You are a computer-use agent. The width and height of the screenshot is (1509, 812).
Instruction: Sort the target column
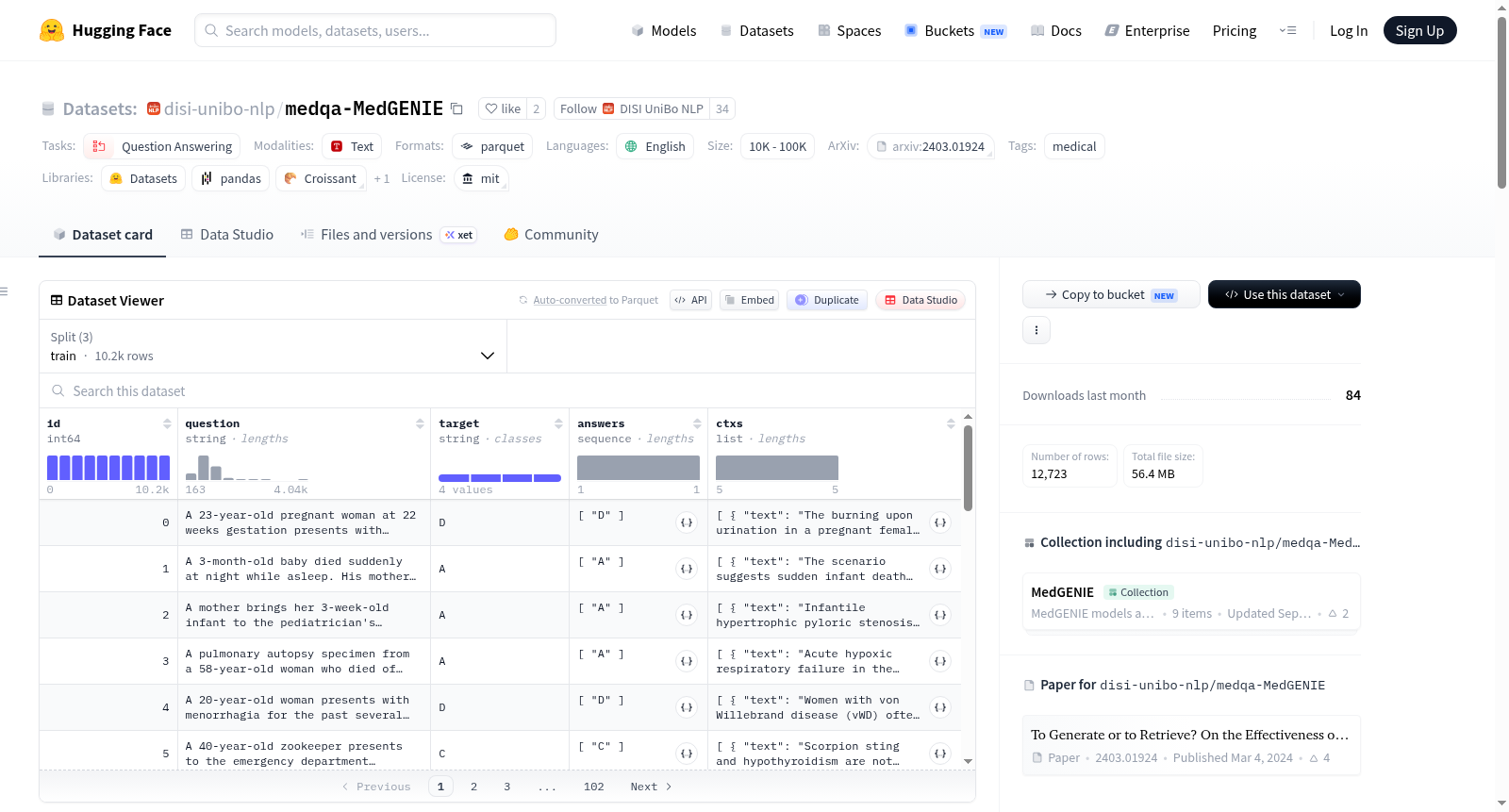tap(558, 424)
